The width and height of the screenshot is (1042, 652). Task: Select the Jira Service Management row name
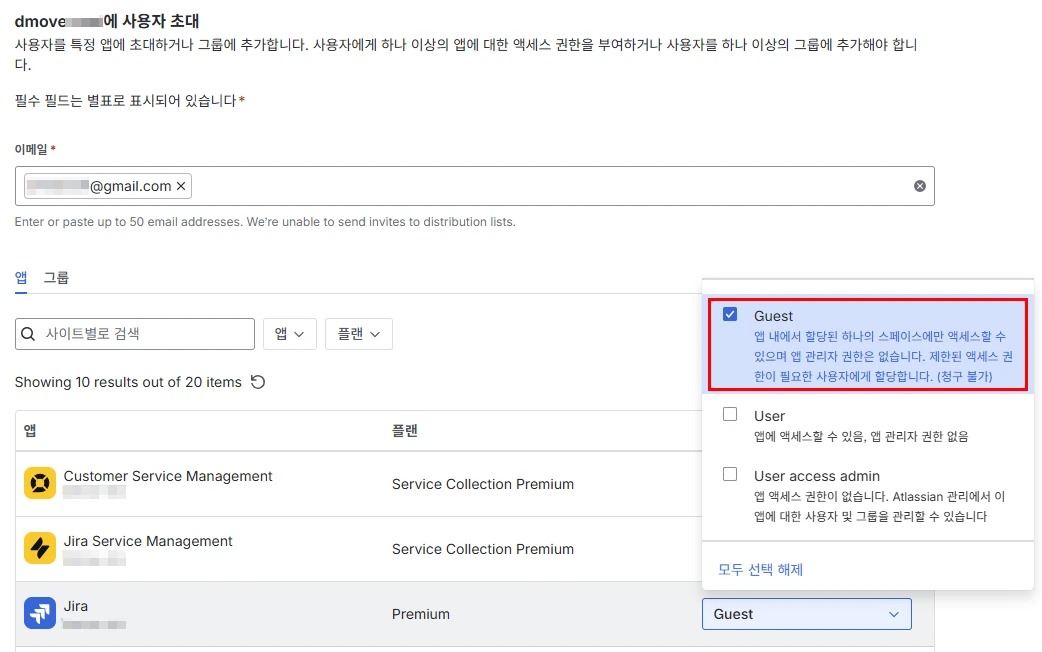148,541
